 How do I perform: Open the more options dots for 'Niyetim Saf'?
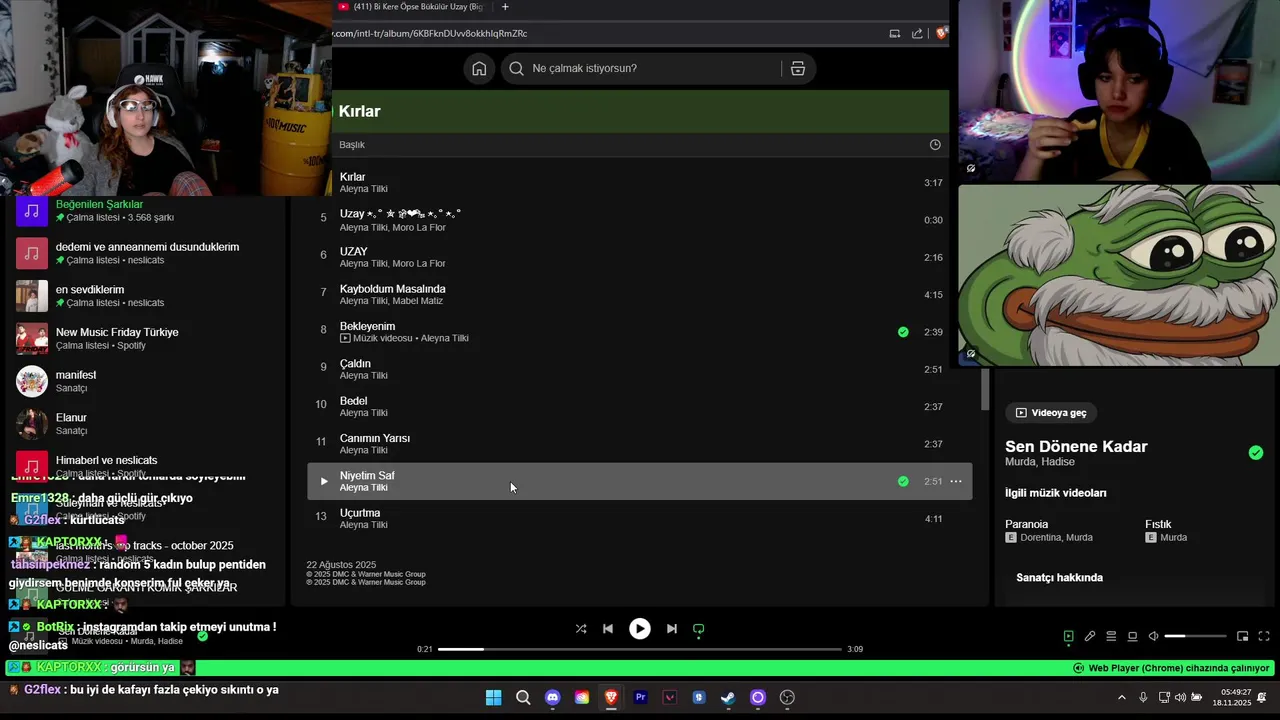click(956, 481)
